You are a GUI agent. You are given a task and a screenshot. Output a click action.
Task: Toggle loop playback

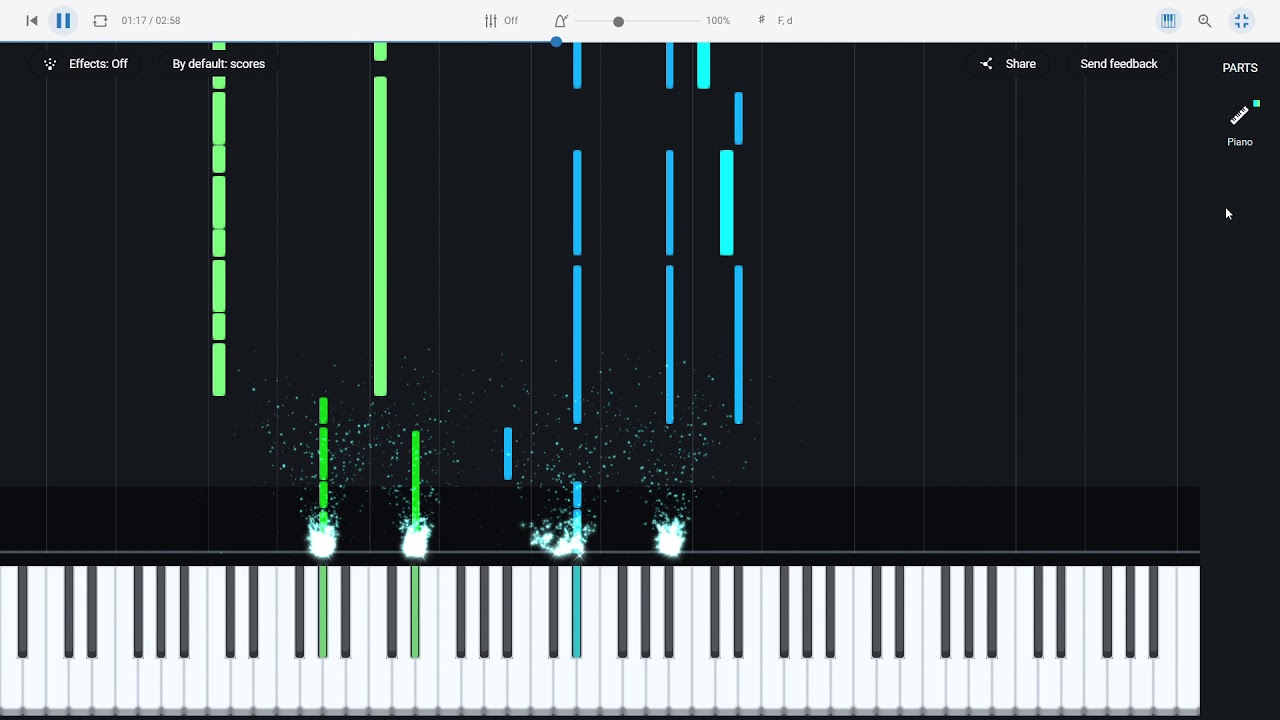click(x=100, y=20)
